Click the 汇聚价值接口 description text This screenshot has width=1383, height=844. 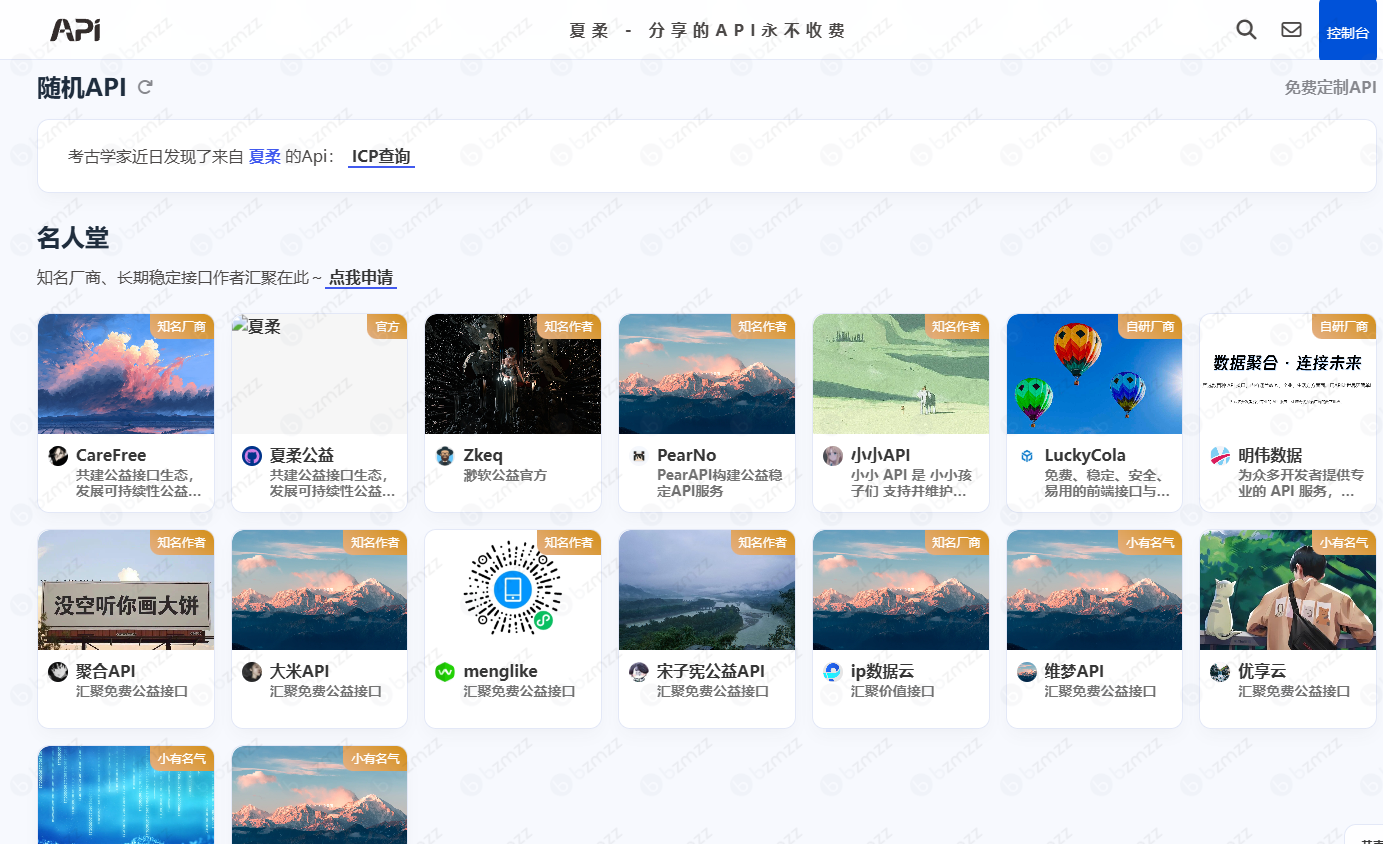(x=893, y=691)
